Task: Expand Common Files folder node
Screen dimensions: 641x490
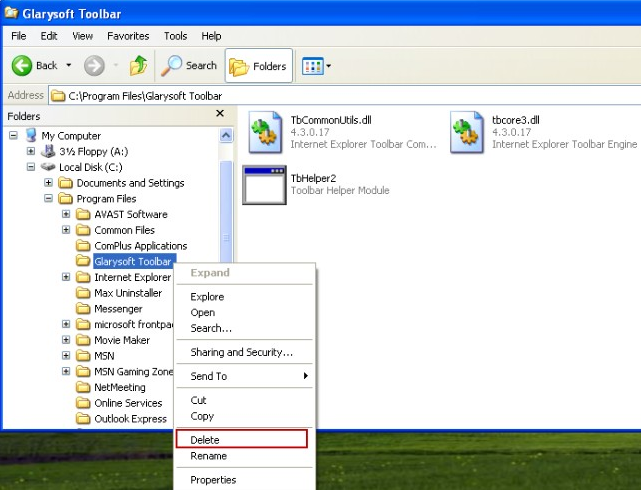Action: coord(66,230)
